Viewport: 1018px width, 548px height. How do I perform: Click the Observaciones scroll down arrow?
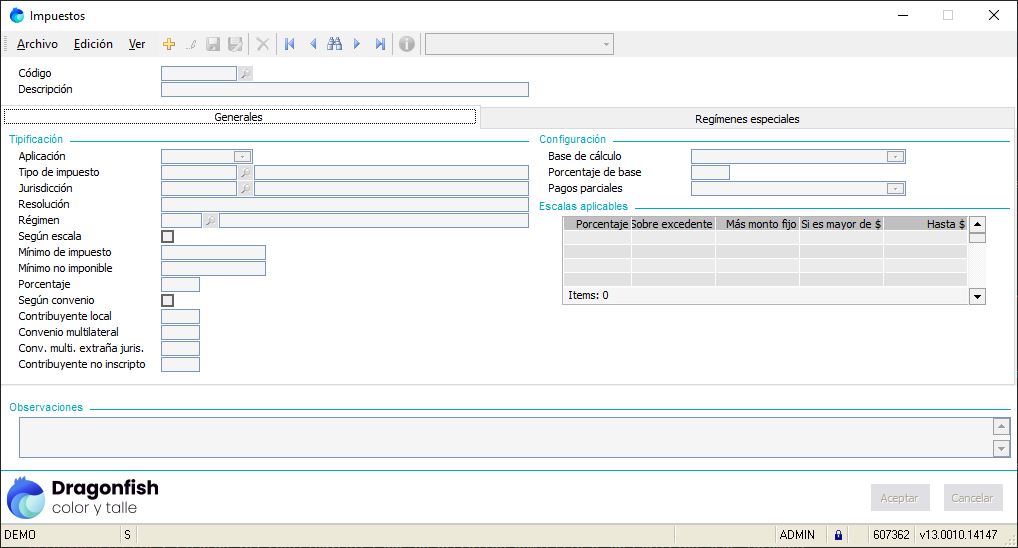[x=1001, y=448]
